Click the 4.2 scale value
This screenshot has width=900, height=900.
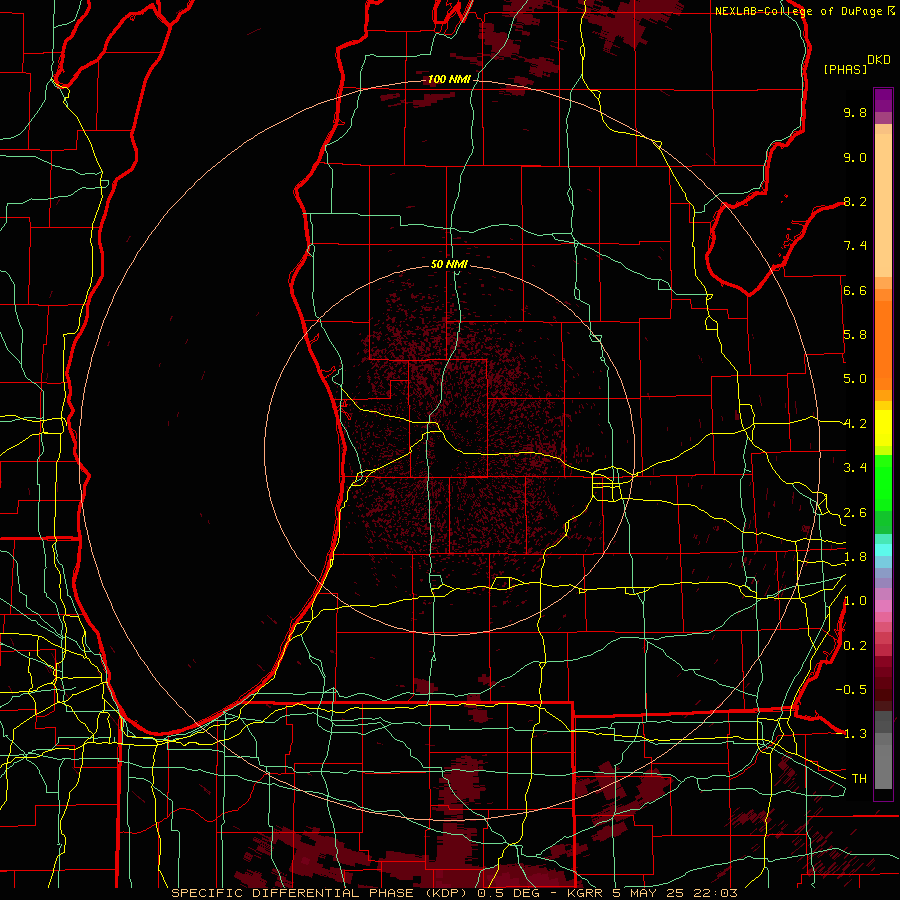point(855,424)
